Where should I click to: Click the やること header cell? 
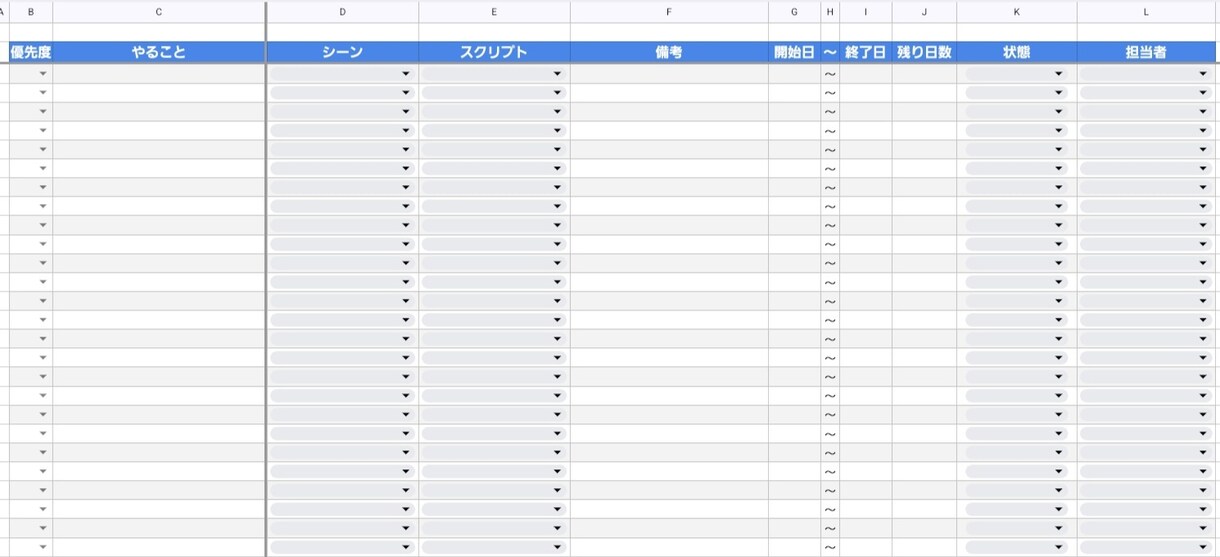pos(159,52)
